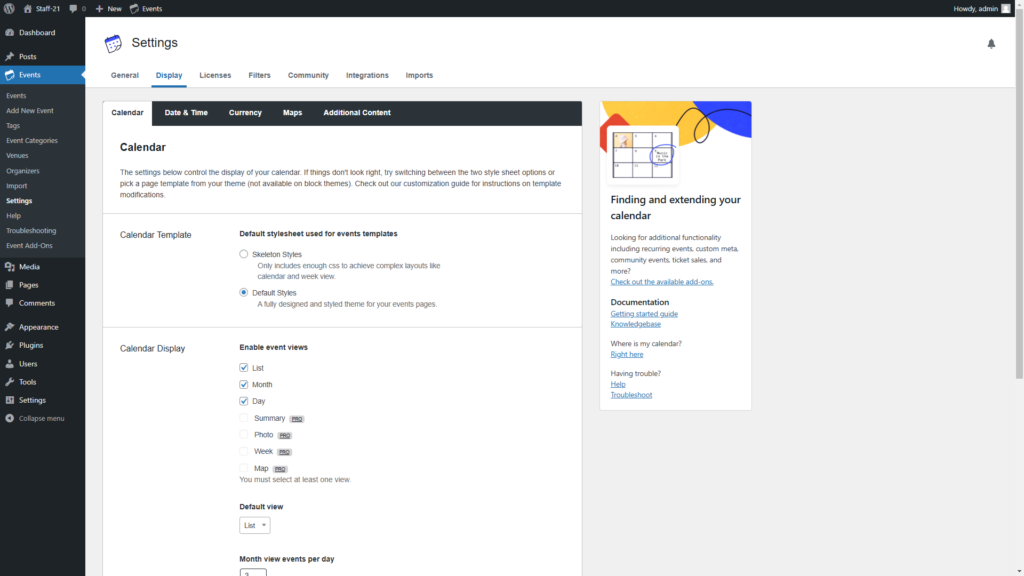The image size is (1024, 576).
Task: Switch to the Date & Time tab
Action: click(186, 113)
